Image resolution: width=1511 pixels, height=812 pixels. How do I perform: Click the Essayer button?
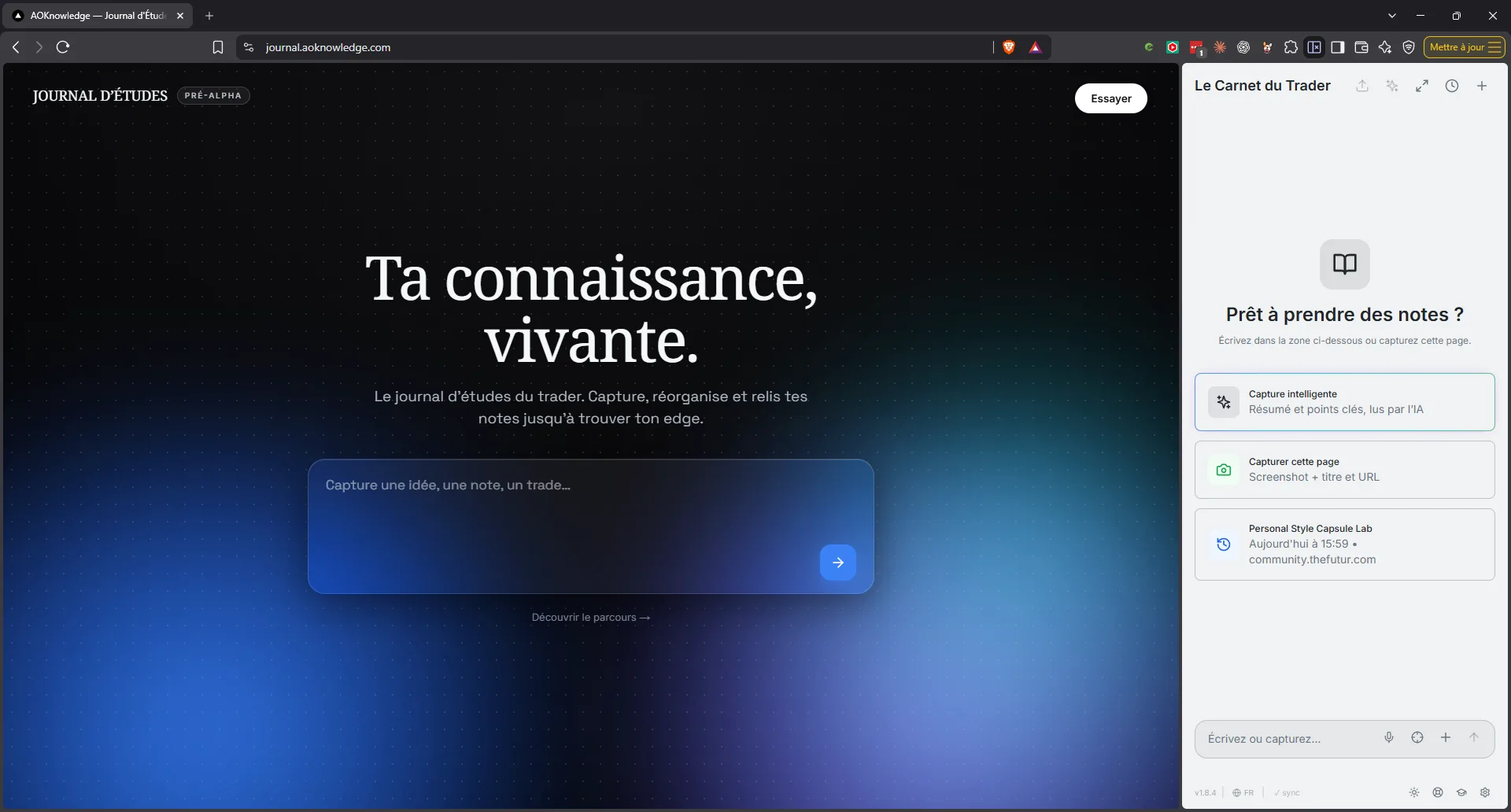(x=1110, y=98)
